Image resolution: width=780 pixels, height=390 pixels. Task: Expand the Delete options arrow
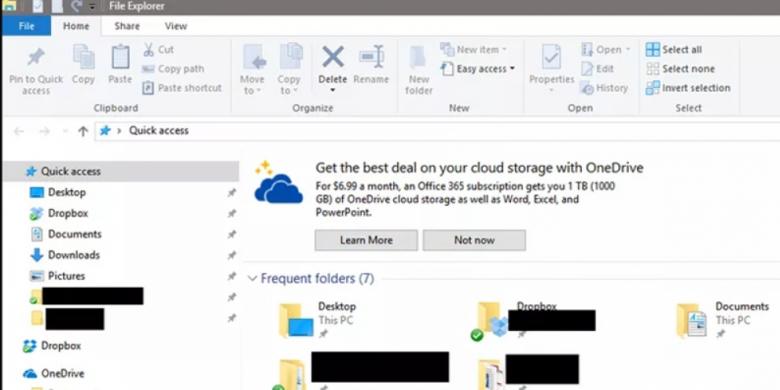point(333,91)
